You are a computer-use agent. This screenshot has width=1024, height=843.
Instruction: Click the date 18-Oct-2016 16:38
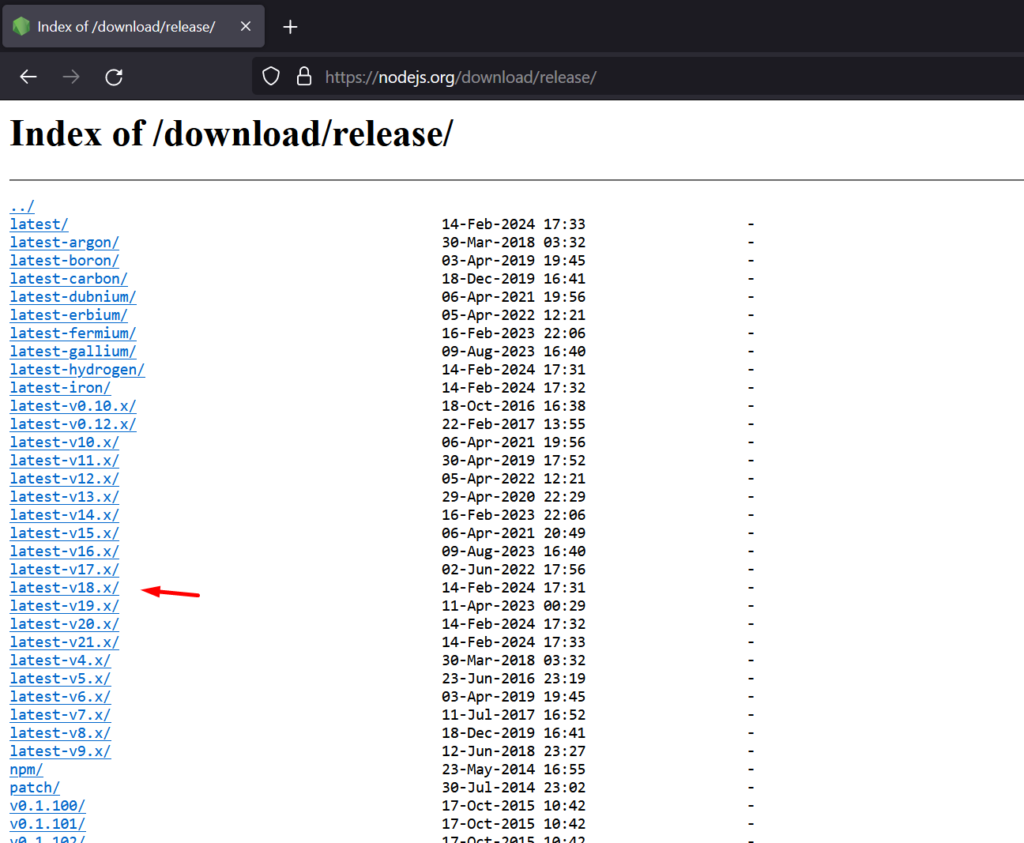(x=513, y=406)
